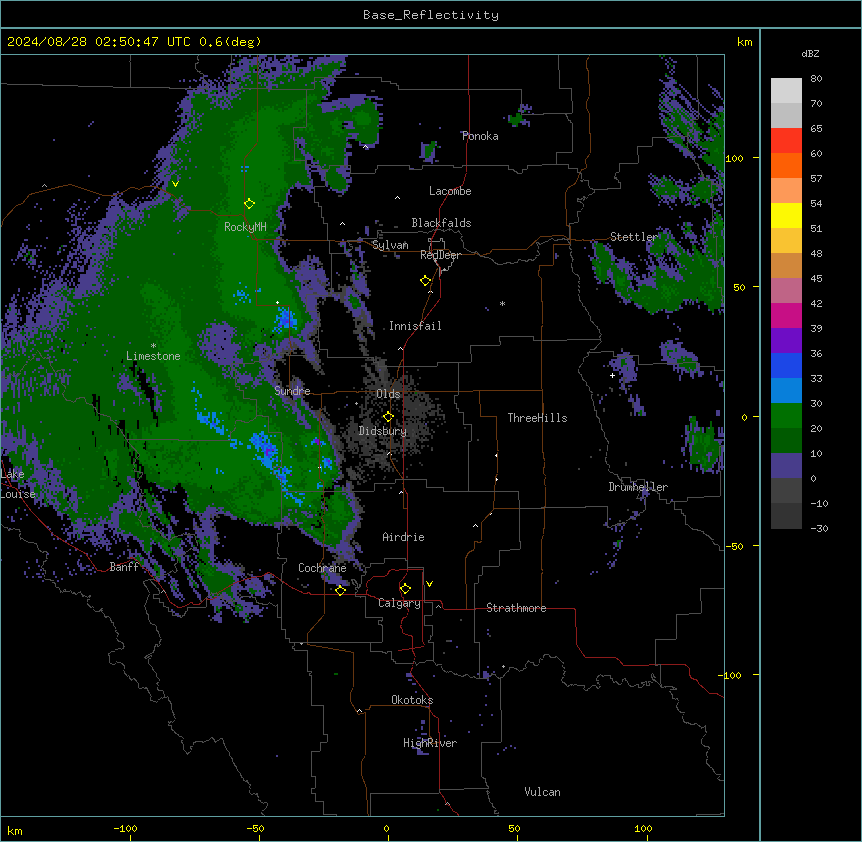Click the km unit label at top right
Image resolution: width=862 pixels, height=842 pixels.
coord(744,42)
